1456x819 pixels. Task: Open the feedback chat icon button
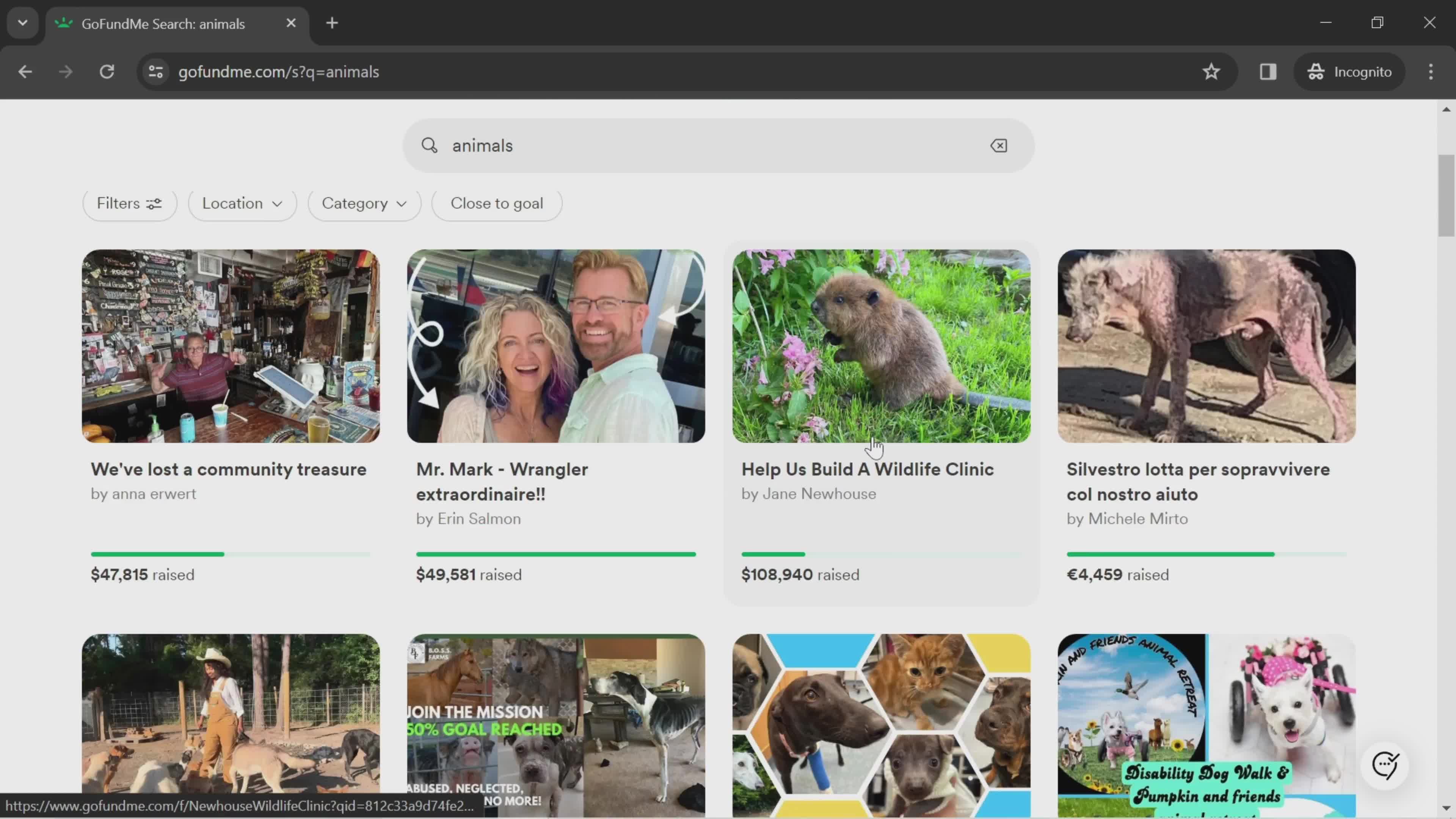[x=1385, y=765]
